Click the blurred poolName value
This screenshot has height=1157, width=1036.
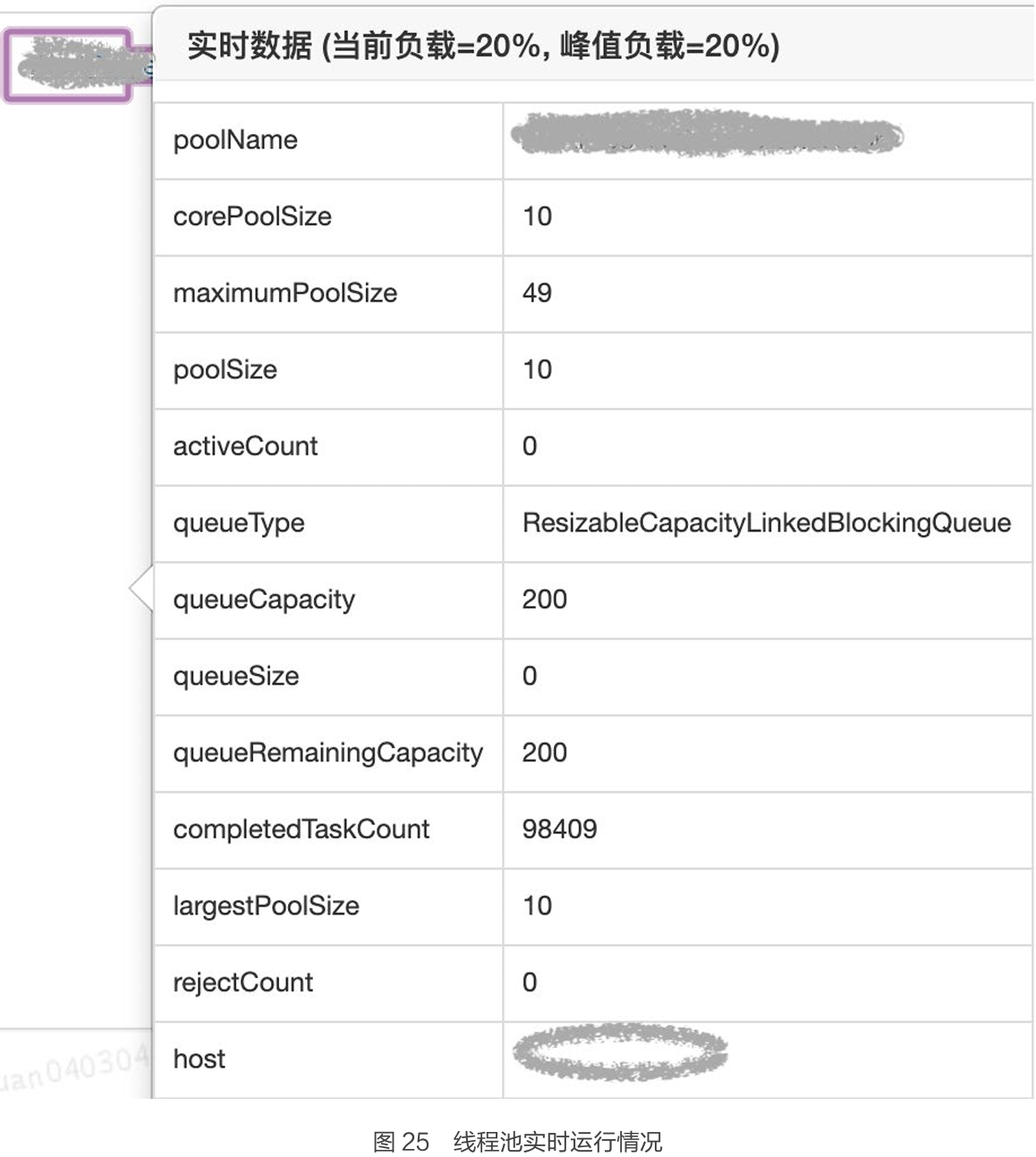tap(707, 136)
